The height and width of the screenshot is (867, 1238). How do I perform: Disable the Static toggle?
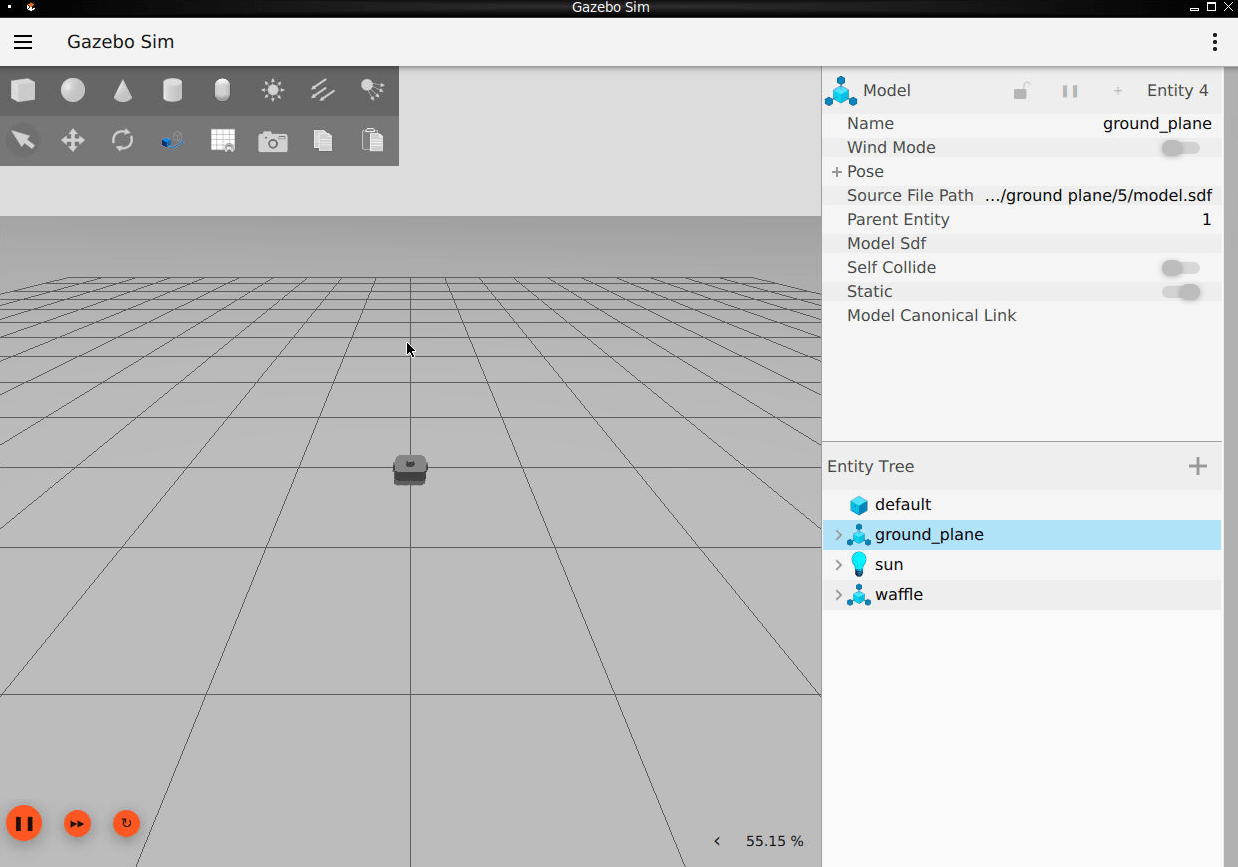(1180, 291)
